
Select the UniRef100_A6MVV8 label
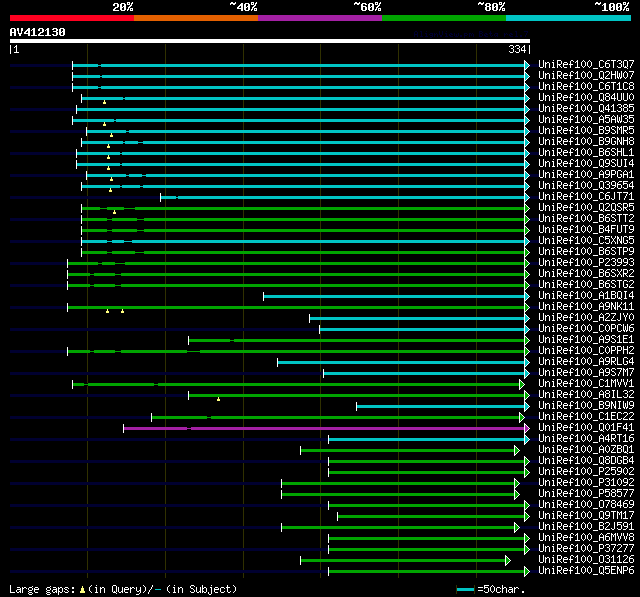[586, 538]
